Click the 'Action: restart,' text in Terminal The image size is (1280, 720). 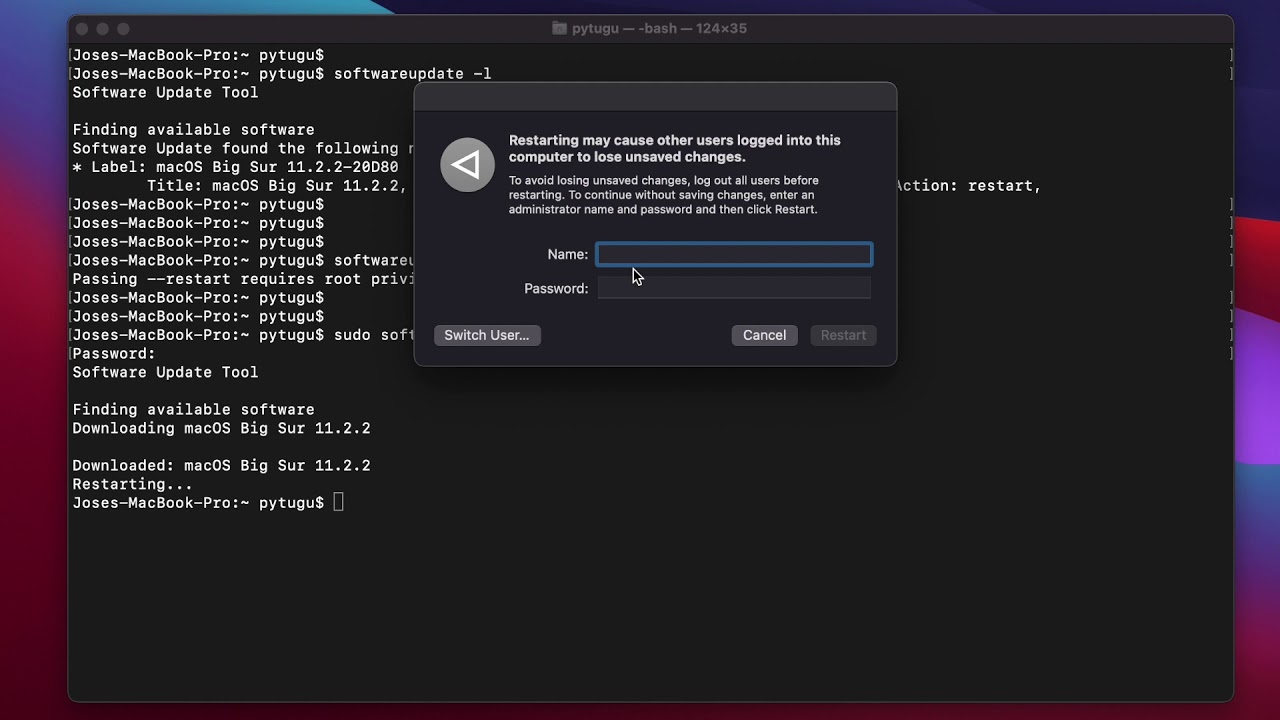point(968,186)
